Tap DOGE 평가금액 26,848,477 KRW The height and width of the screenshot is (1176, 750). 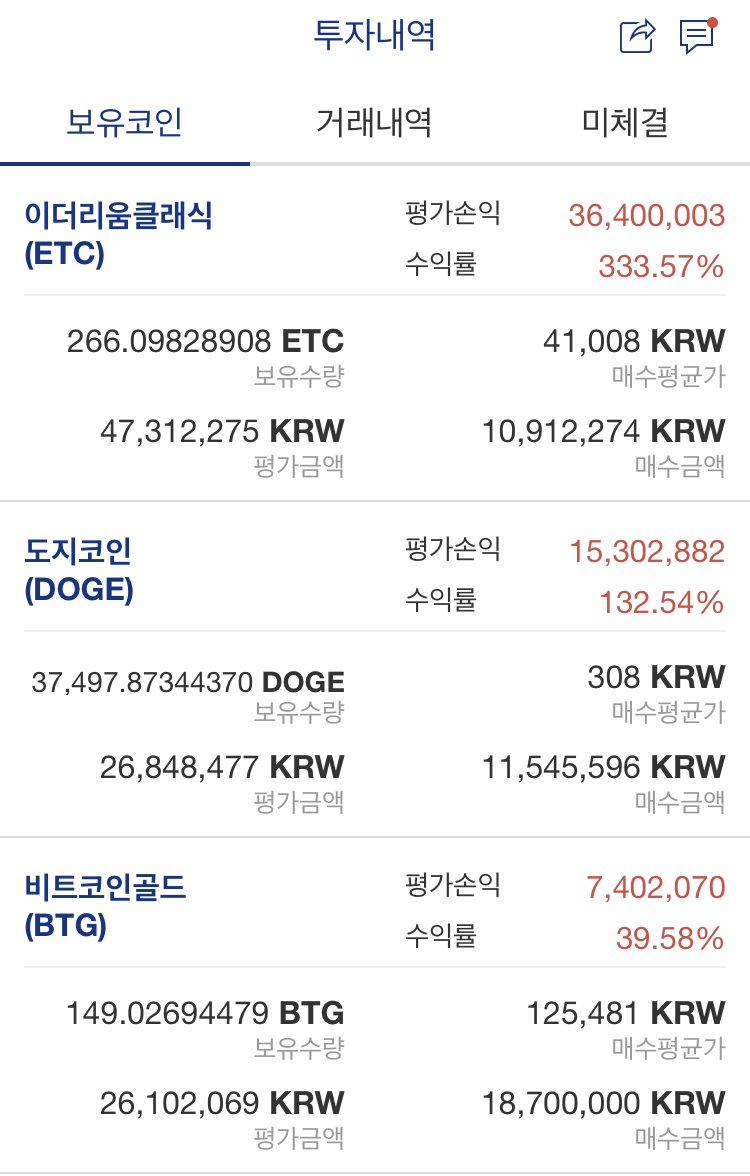point(221,767)
